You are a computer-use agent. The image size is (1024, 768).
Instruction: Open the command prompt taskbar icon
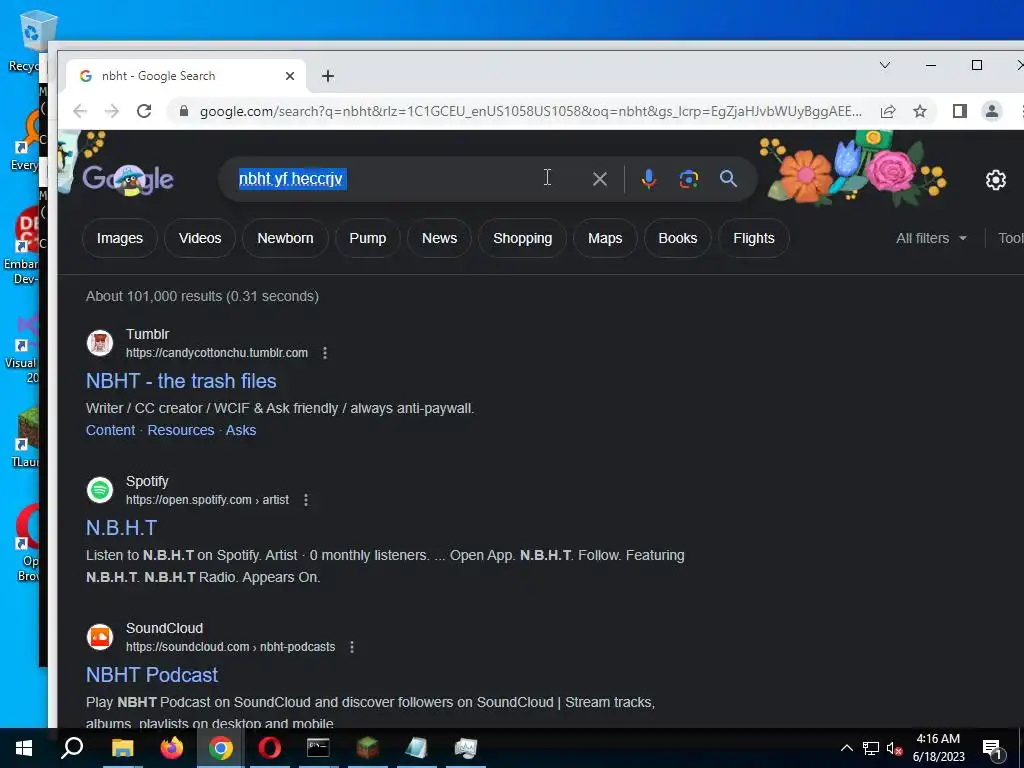point(318,748)
